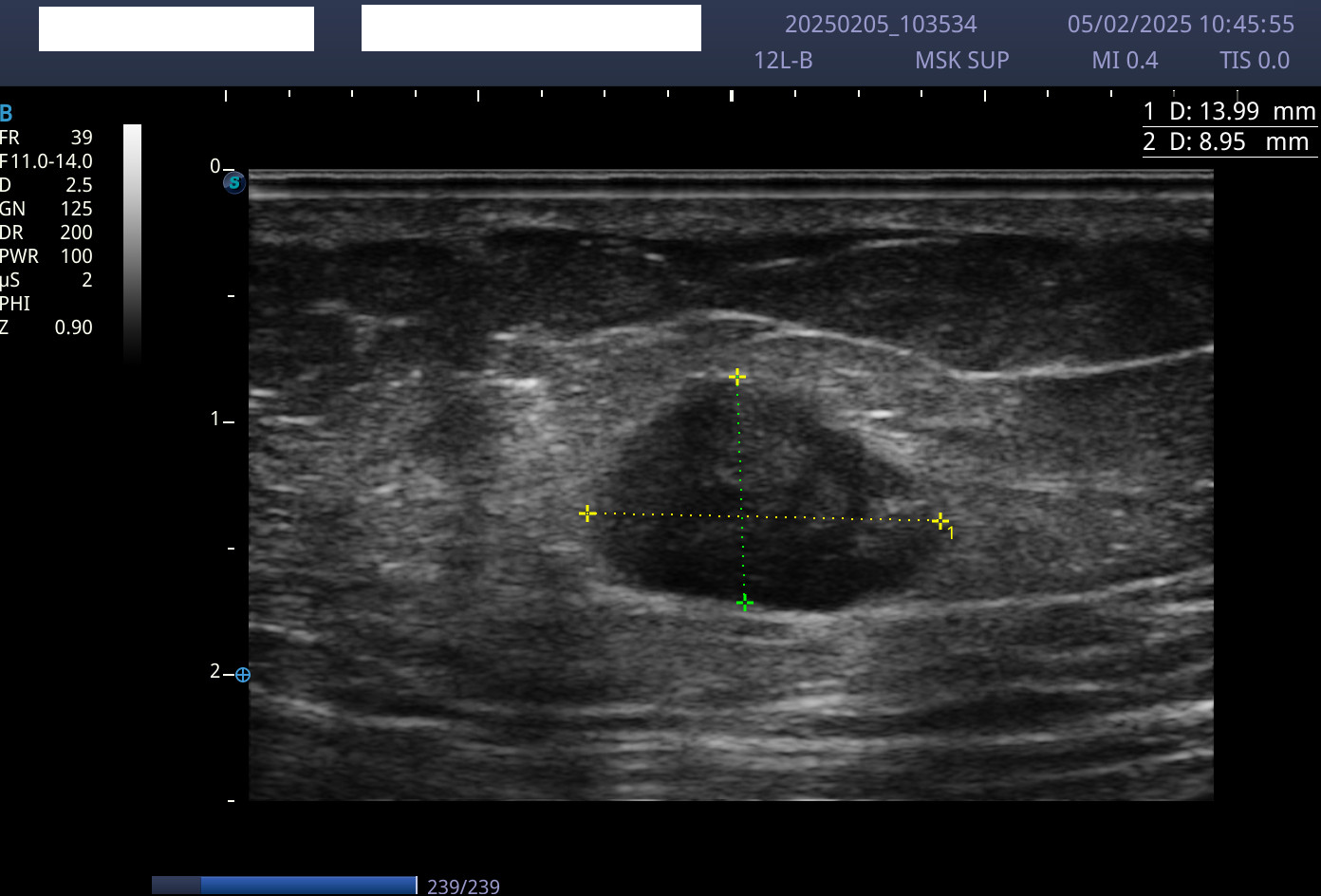Select the green caliper at the lesion's bottom
The image size is (1321, 896).
click(745, 603)
